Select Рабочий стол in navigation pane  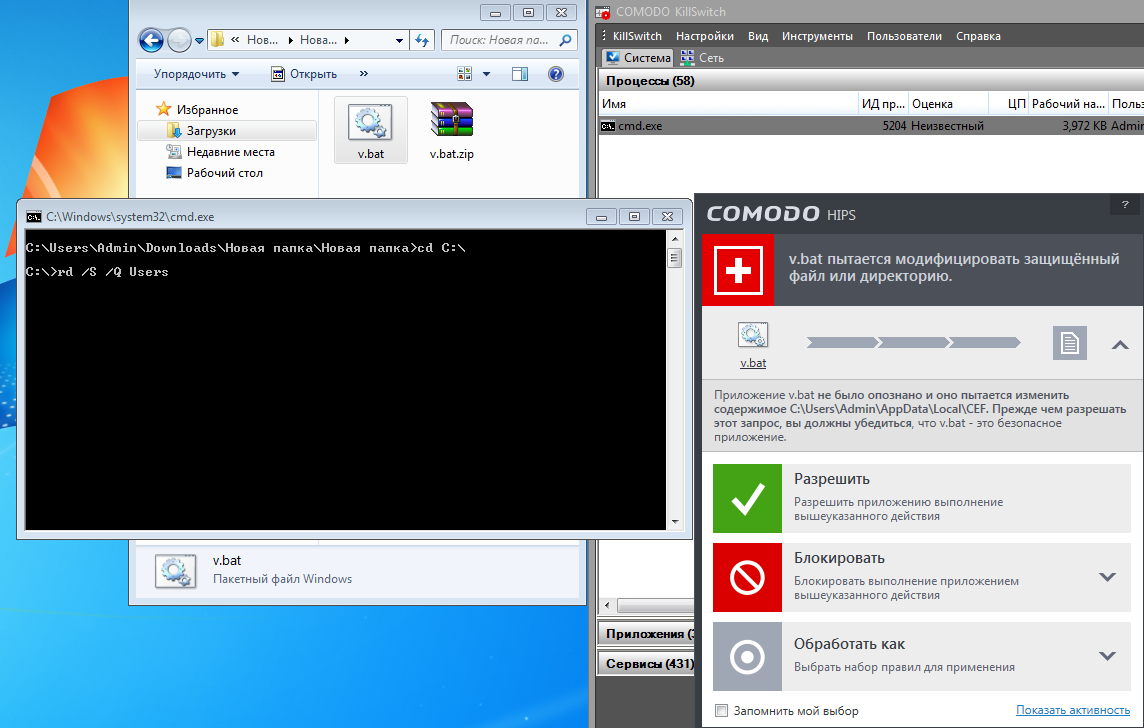click(x=214, y=173)
